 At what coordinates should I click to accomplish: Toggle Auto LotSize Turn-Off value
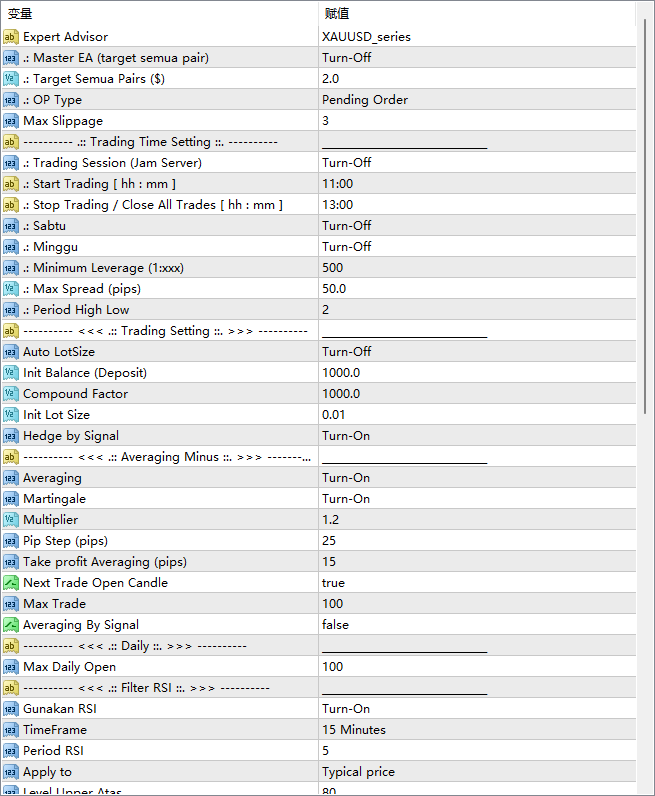point(346,352)
